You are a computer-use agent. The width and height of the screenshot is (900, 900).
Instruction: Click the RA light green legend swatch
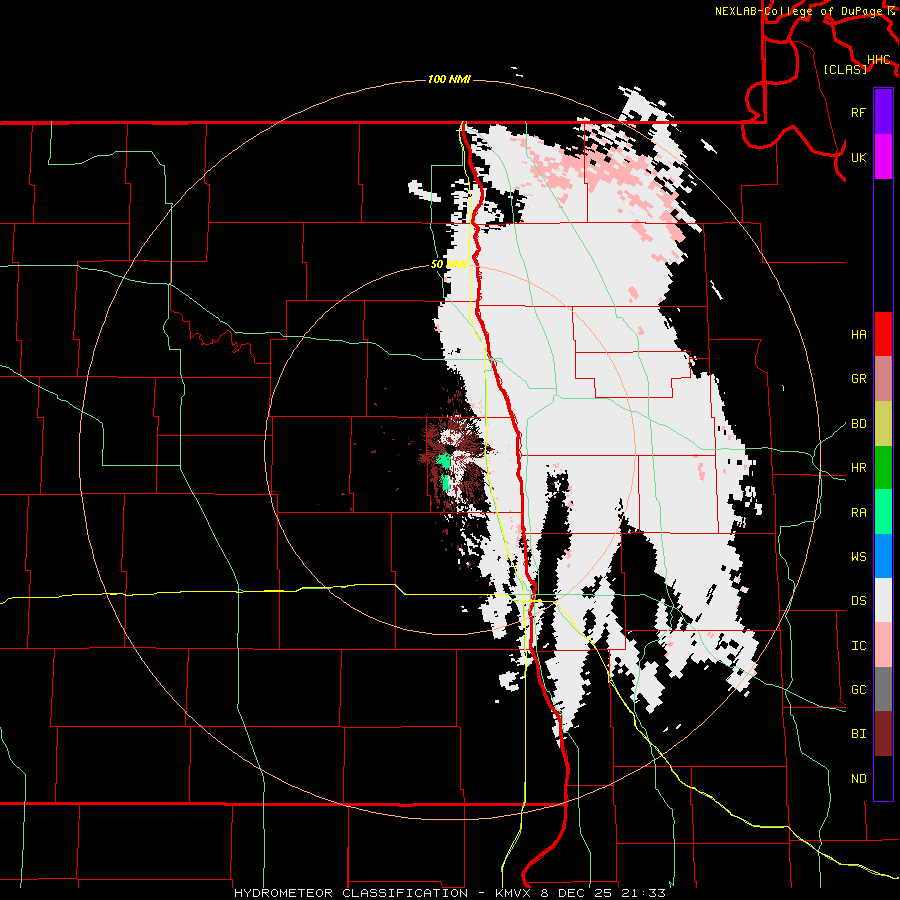(x=883, y=512)
